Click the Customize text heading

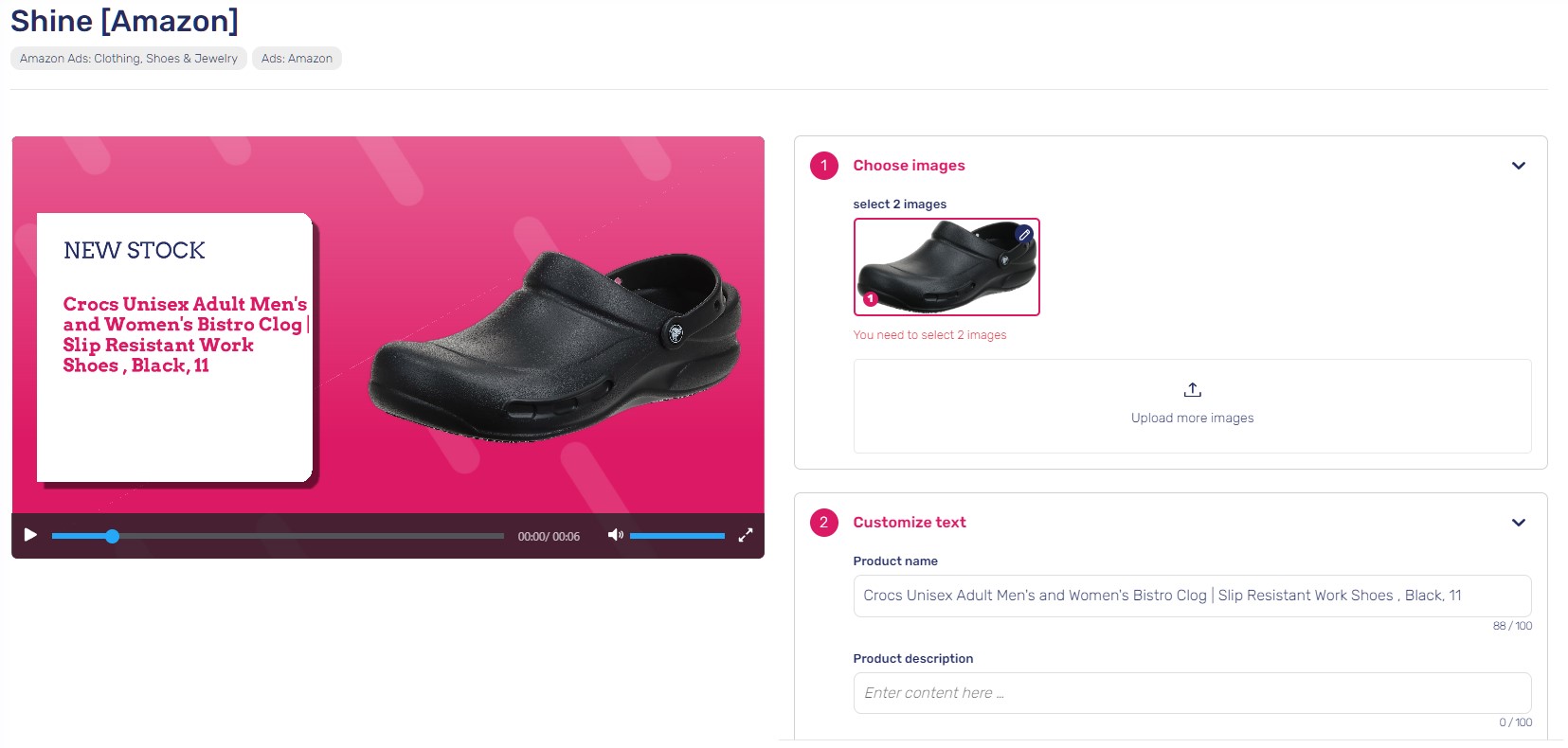910,523
